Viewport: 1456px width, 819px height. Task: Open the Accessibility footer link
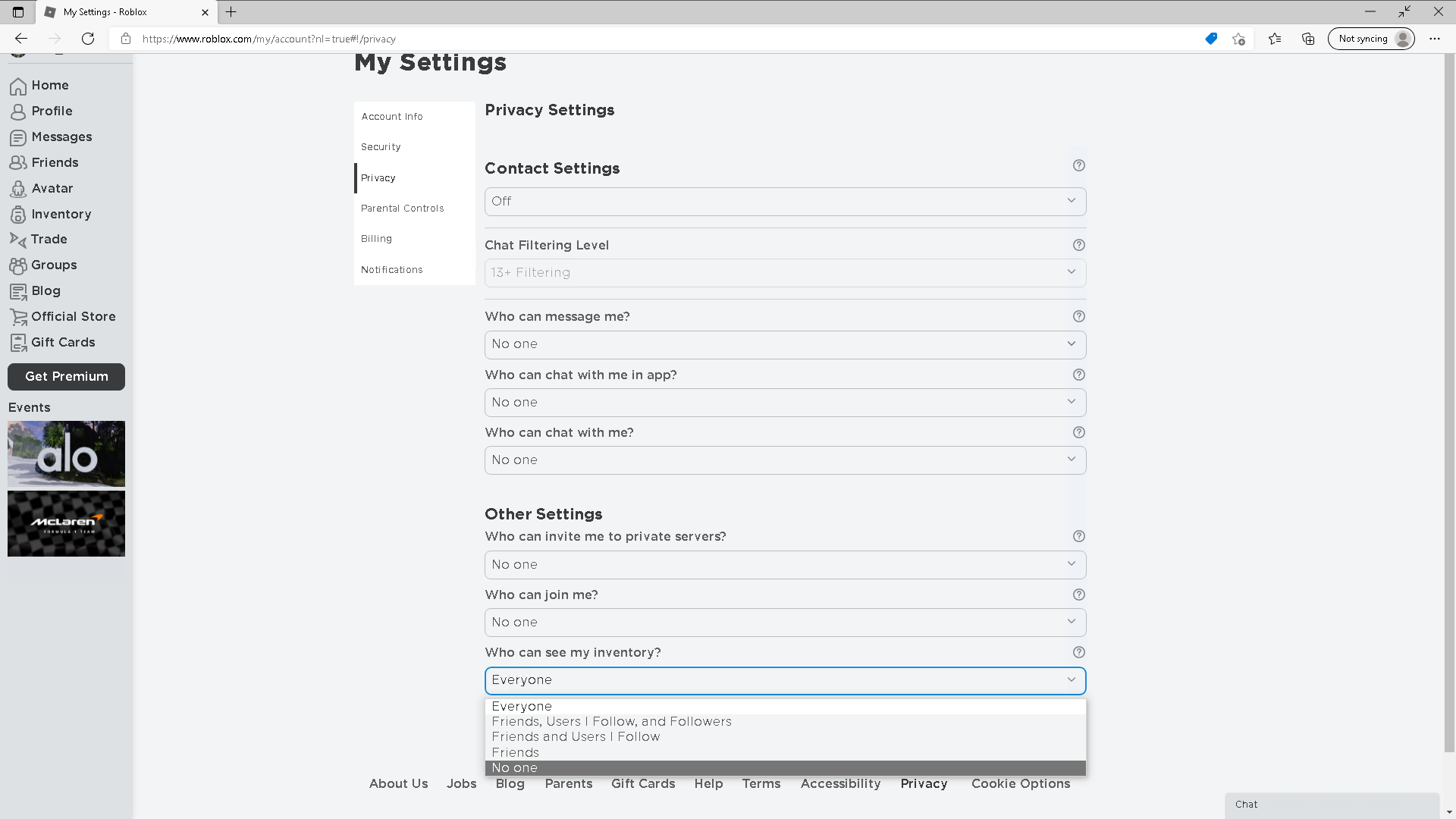pyautogui.click(x=840, y=784)
